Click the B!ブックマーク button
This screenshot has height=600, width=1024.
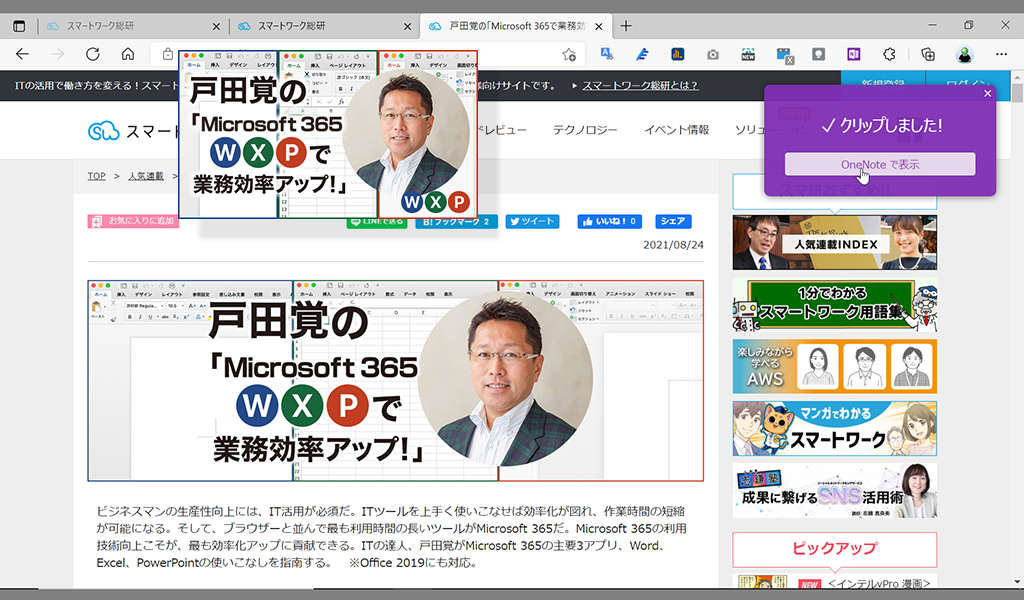point(456,222)
